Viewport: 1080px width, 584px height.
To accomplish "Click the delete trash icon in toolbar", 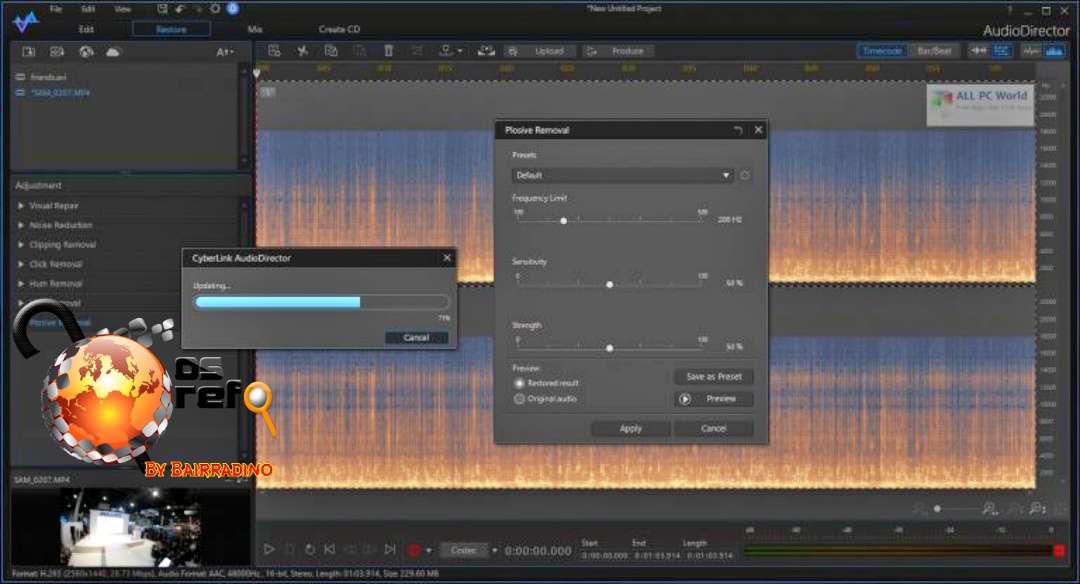I will 388,51.
